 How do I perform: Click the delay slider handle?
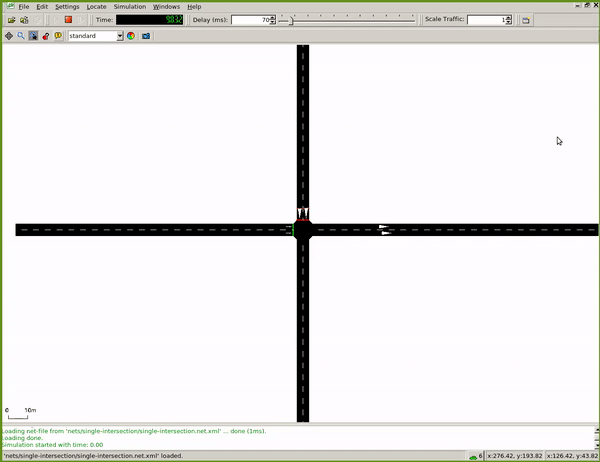(291, 21)
